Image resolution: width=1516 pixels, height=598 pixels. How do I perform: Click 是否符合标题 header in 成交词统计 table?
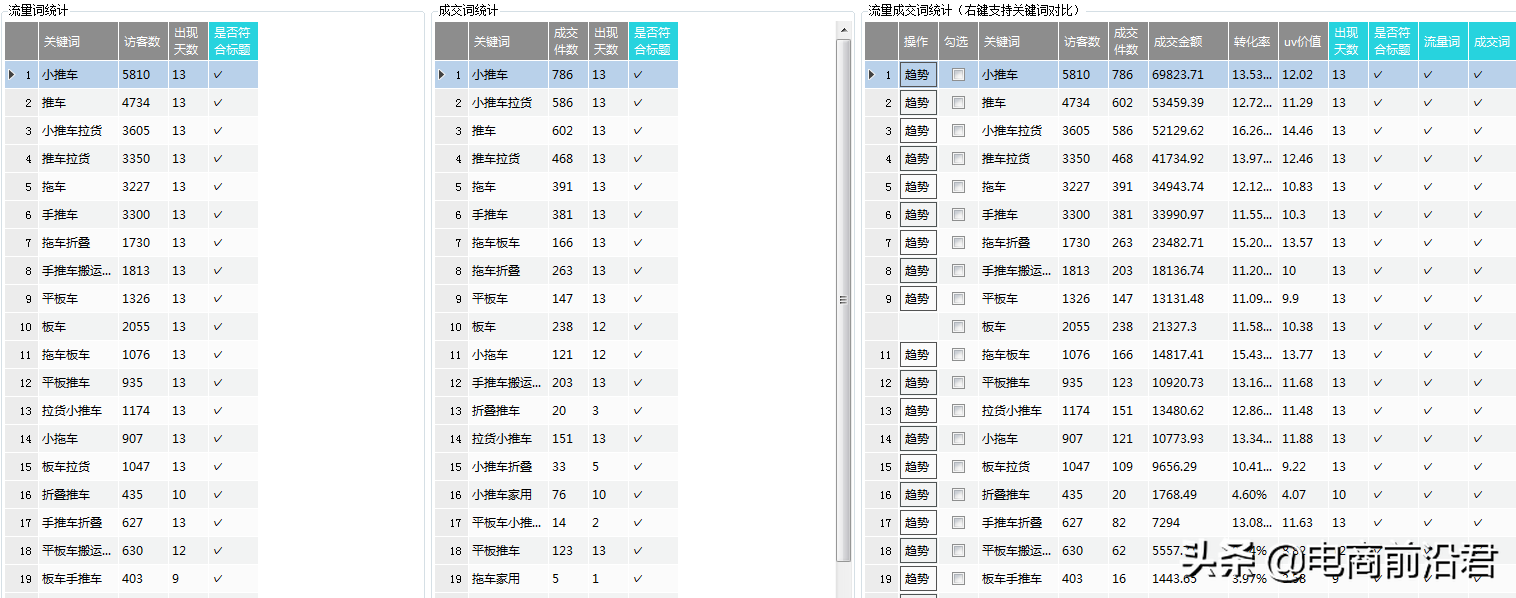[x=653, y=42]
